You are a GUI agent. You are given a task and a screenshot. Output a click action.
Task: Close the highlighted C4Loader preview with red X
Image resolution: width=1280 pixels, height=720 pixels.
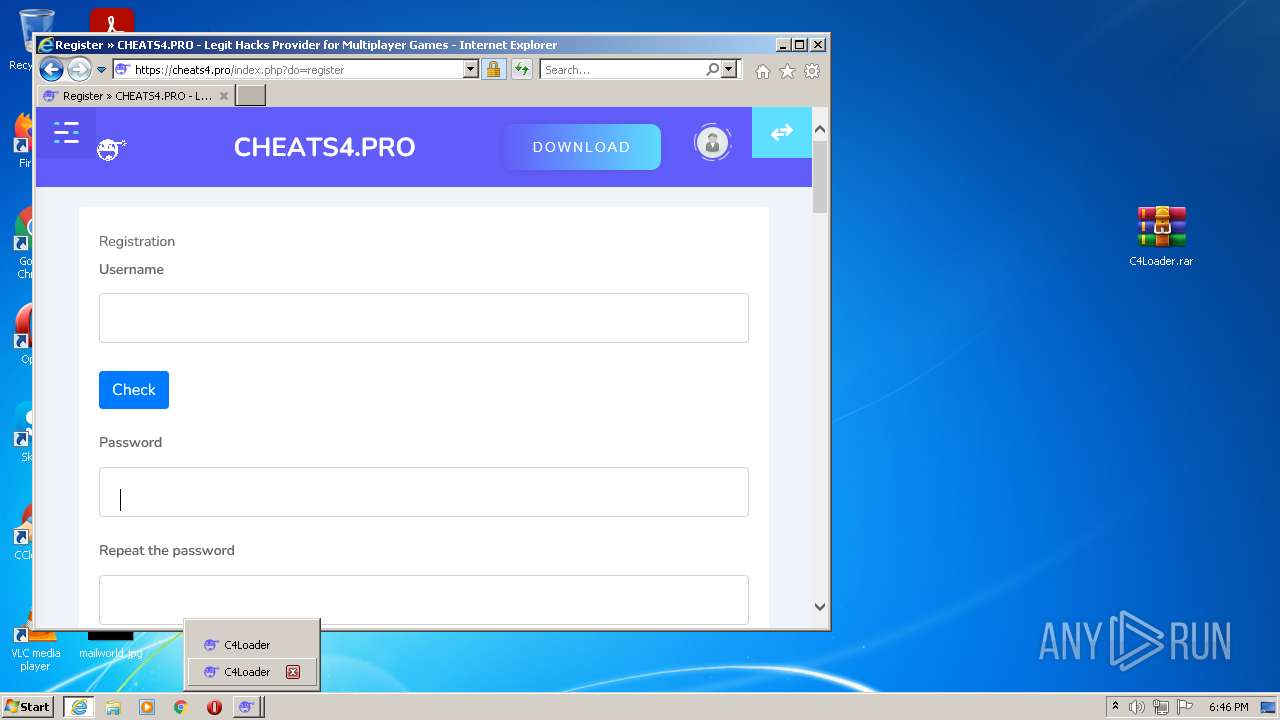(293, 672)
